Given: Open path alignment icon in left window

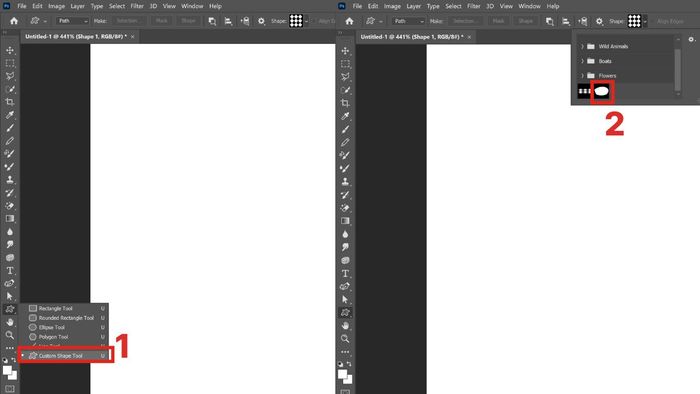Looking at the screenshot, I should tap(228, 21).
